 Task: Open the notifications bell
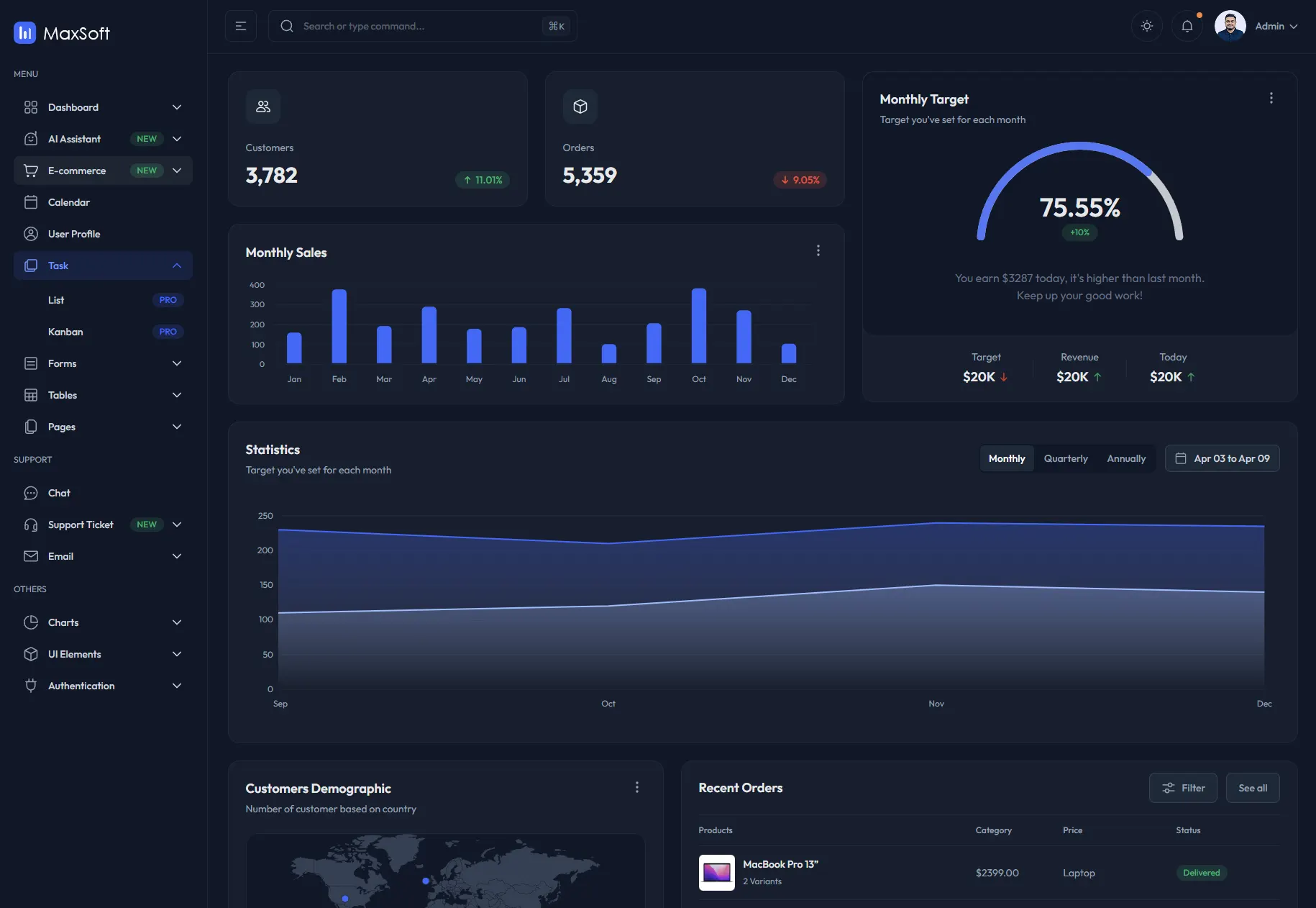tap(1187, 26)
